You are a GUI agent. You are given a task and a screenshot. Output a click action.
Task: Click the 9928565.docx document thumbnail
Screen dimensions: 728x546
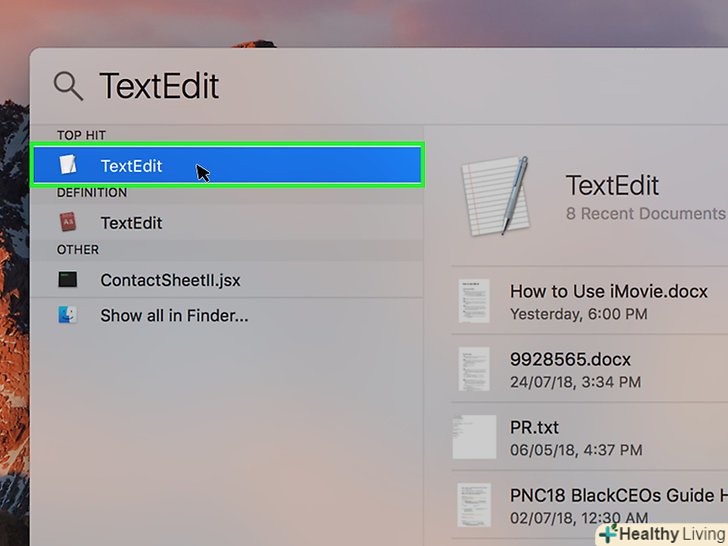click(x=474, y=369)
